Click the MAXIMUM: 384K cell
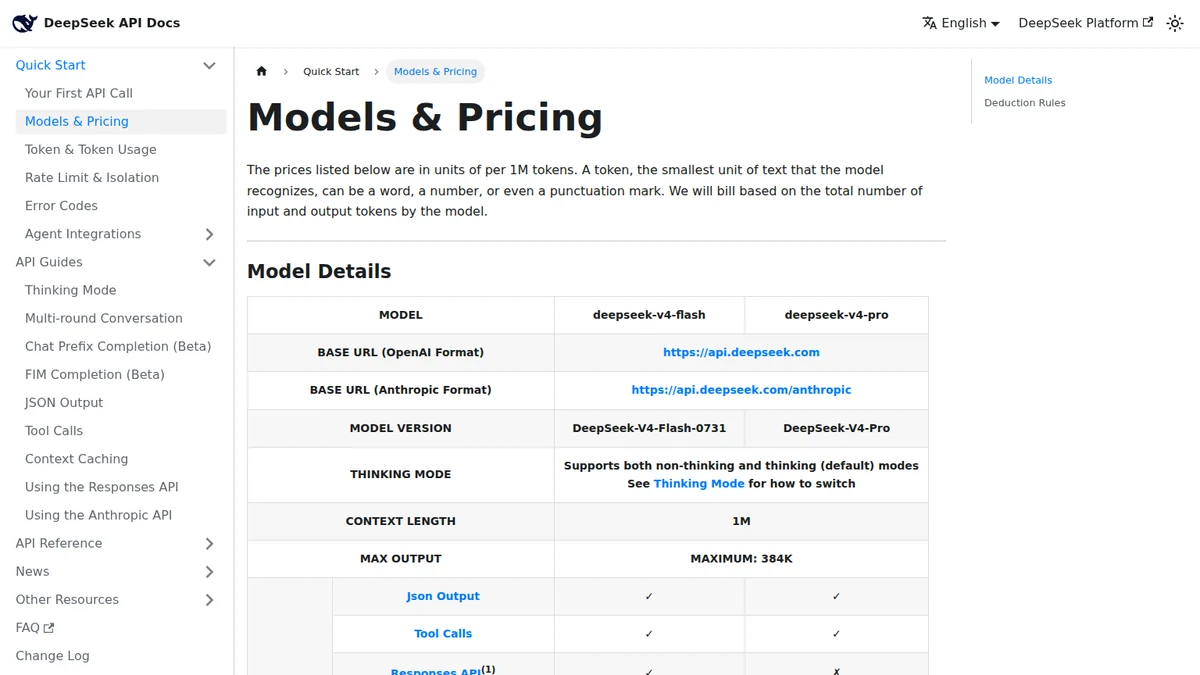1200x675 pixels. [741, 559]
